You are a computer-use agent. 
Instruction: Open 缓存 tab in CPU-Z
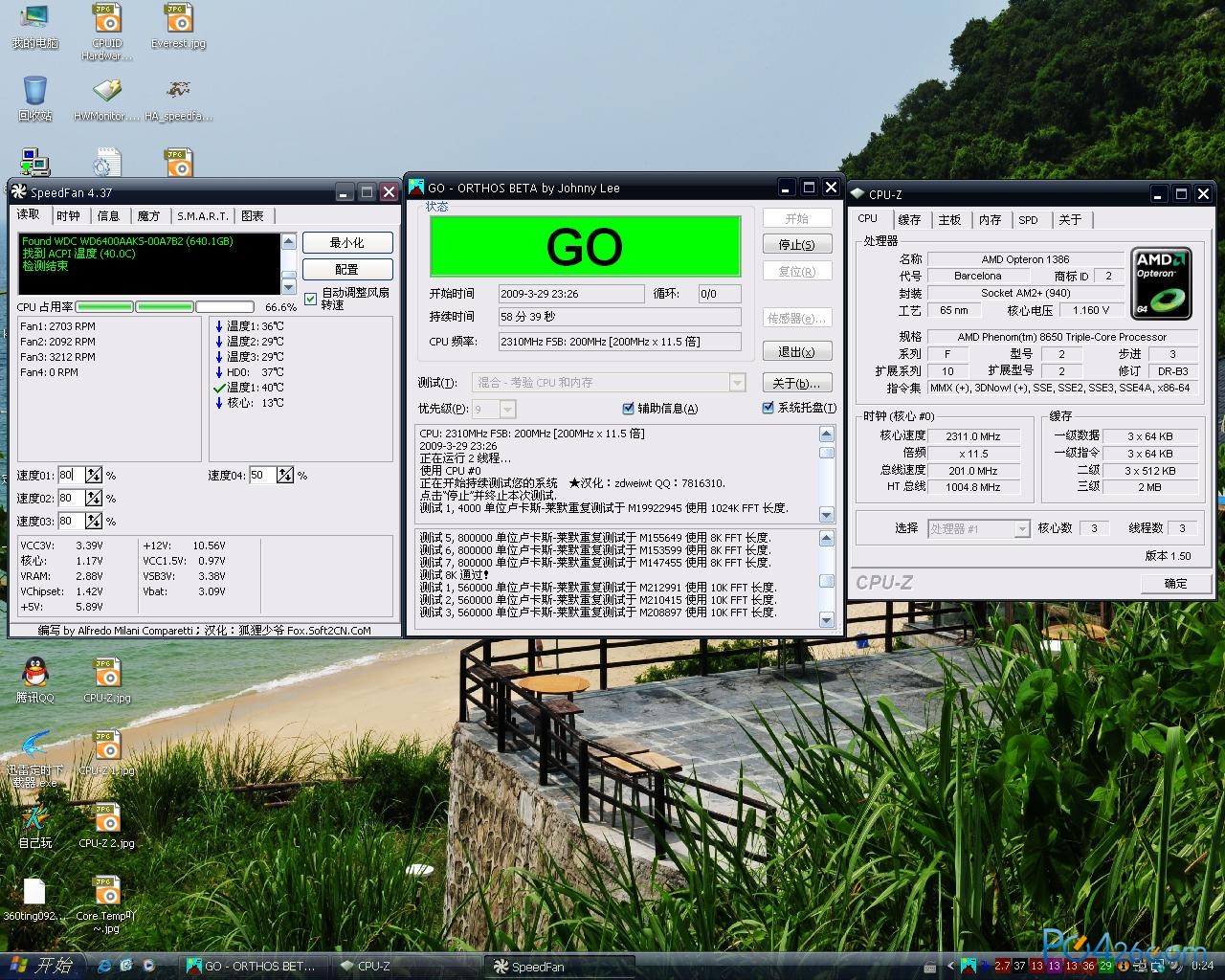coord(909,220)
